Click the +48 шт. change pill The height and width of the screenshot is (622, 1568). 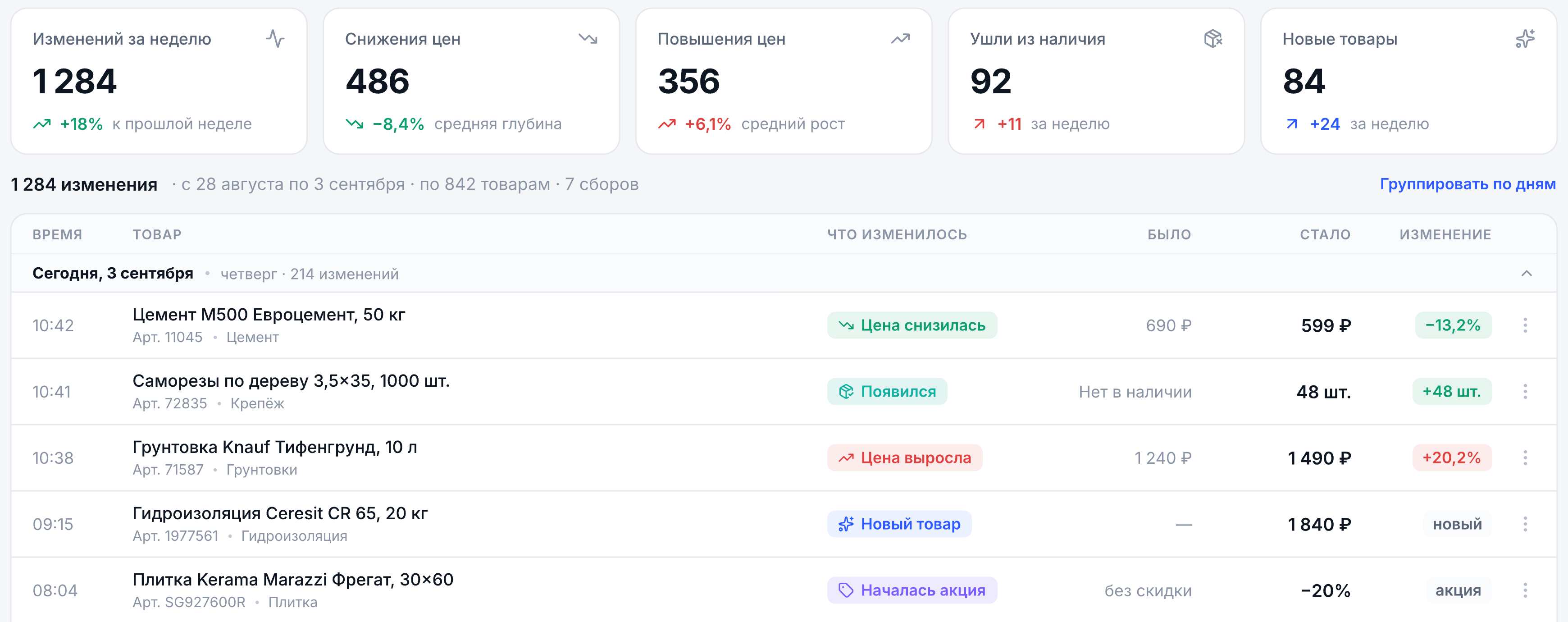pos(1452,391)
